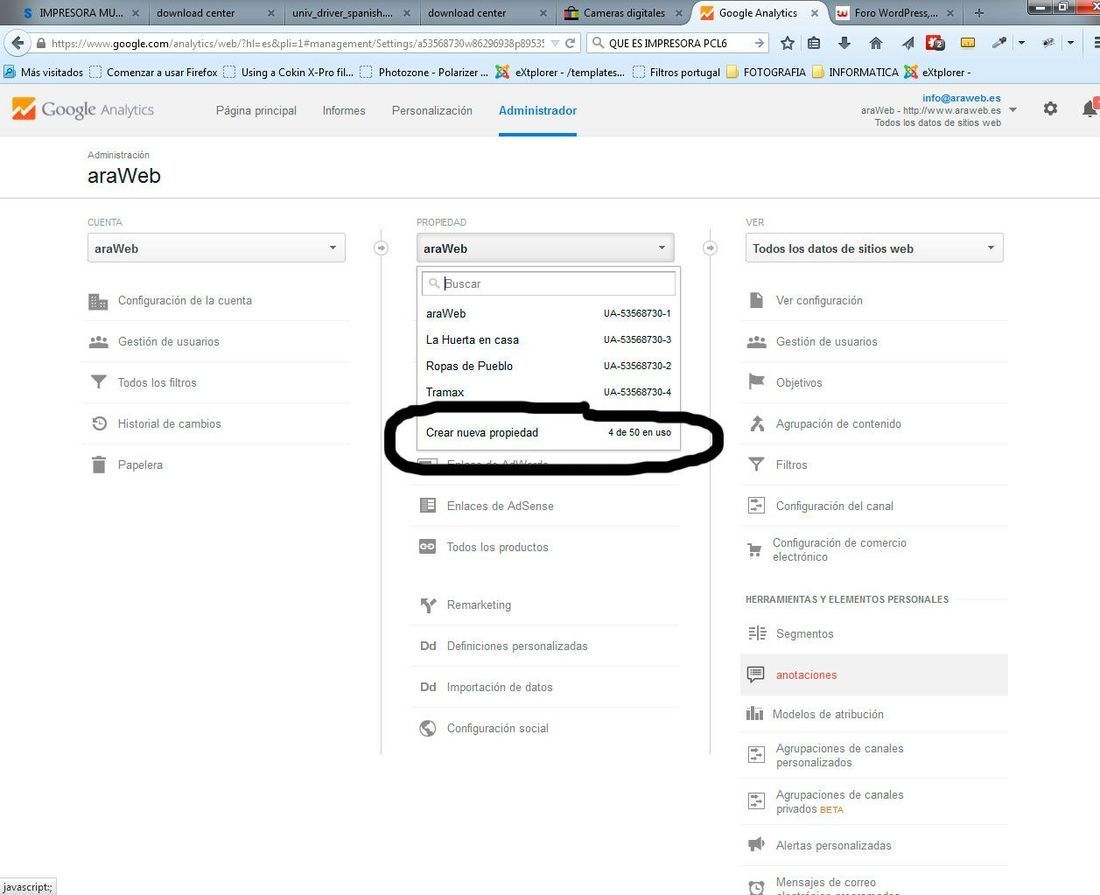Open the notifications bell icon
The height and width of the screenshot is (895, 1100).
tap(1089, 109)
